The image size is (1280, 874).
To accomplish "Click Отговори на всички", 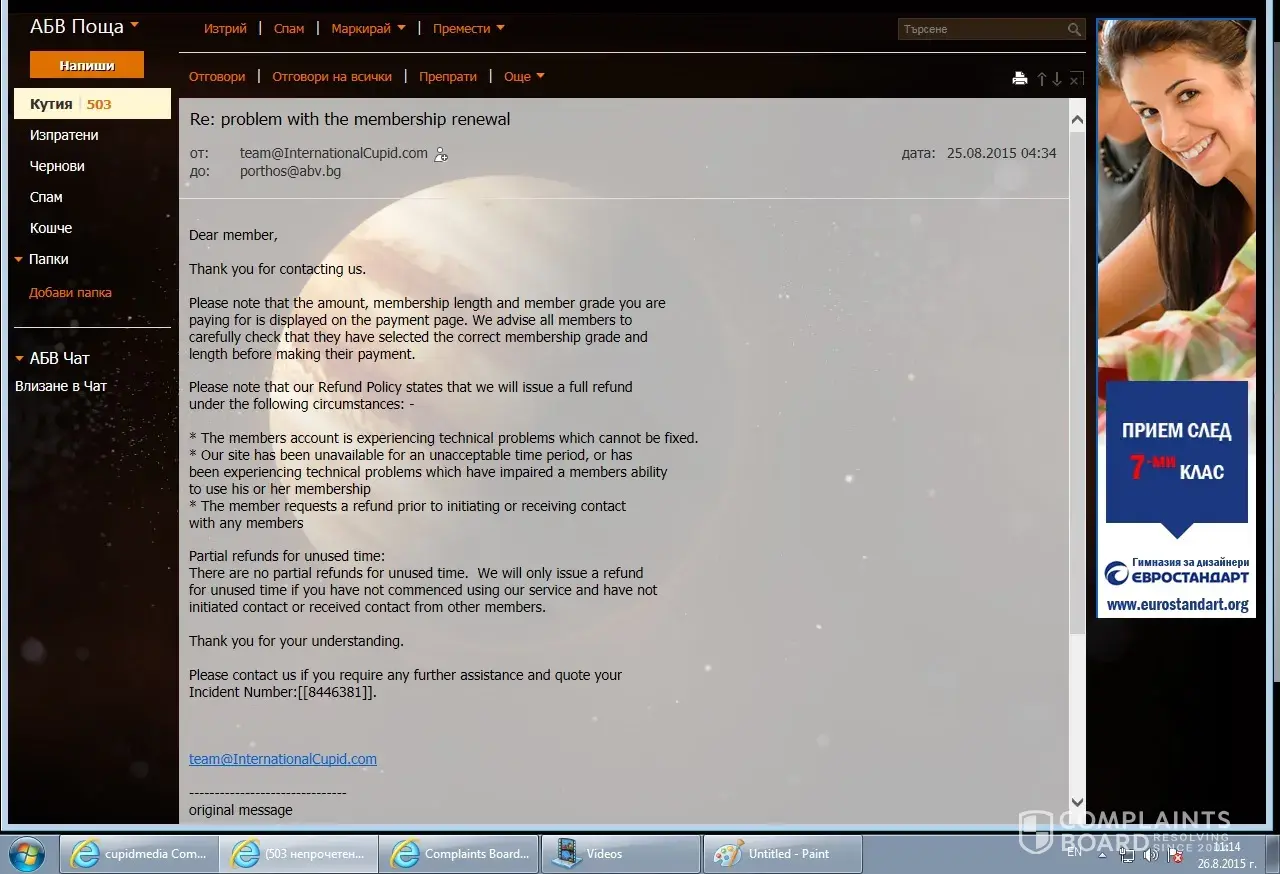I will click(332, 76).
